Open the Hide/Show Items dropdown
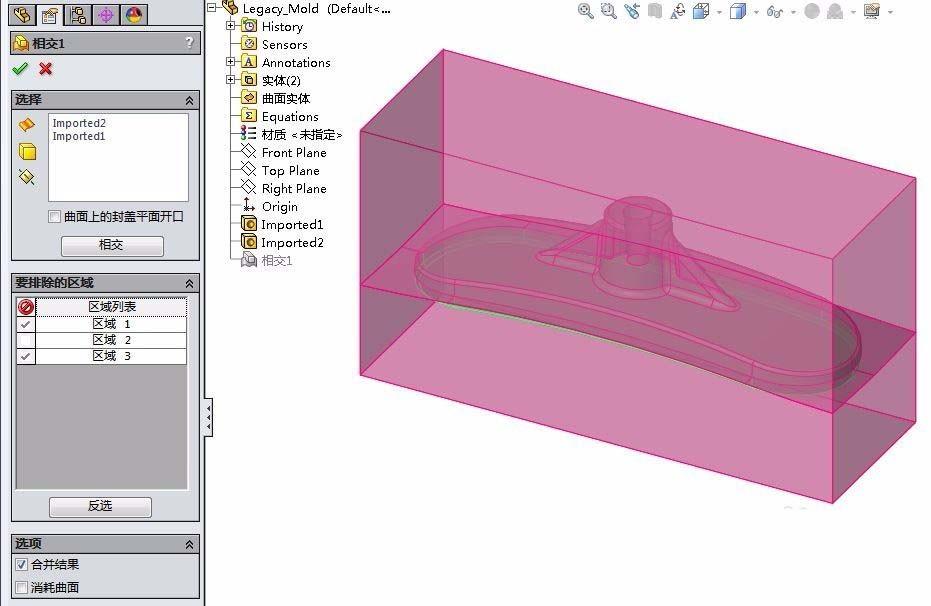 tap(791, 12)
